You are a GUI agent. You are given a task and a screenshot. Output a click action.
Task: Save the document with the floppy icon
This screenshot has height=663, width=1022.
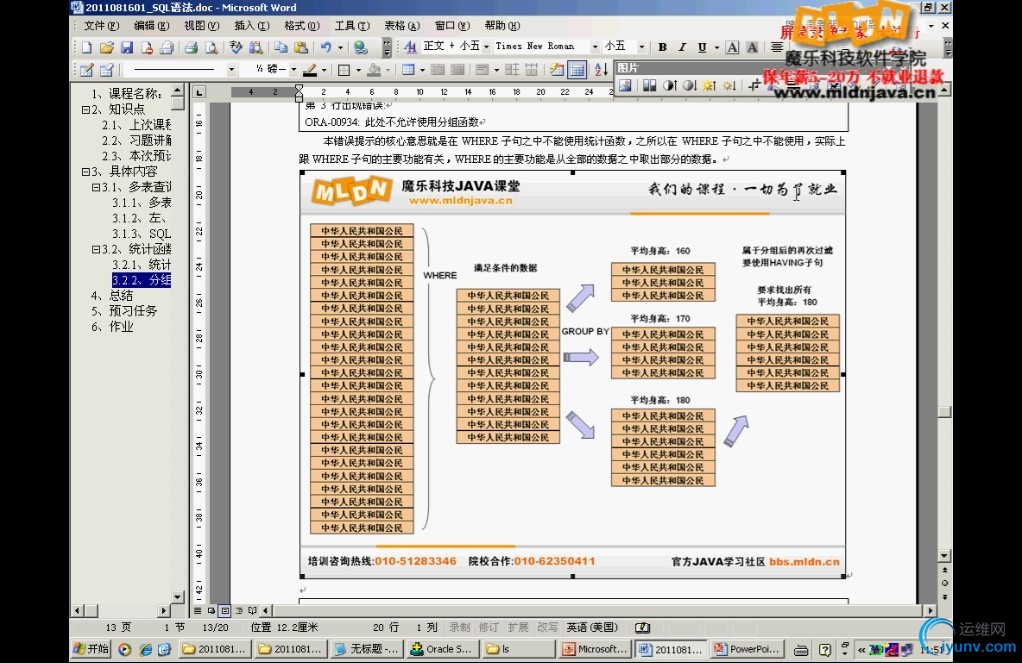[127, 47]
